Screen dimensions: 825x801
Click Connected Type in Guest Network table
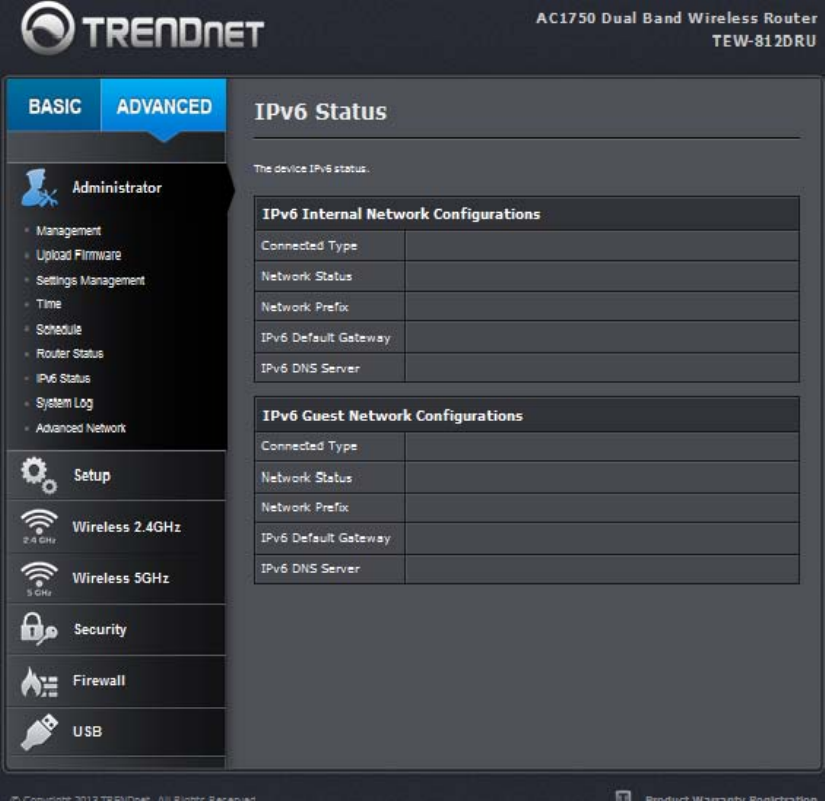coord(309,446)
